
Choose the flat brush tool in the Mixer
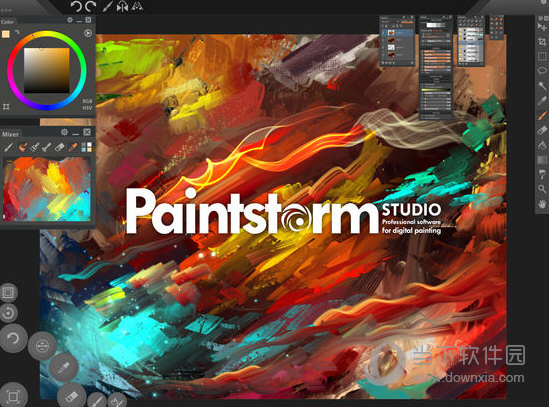click(35, 147)
